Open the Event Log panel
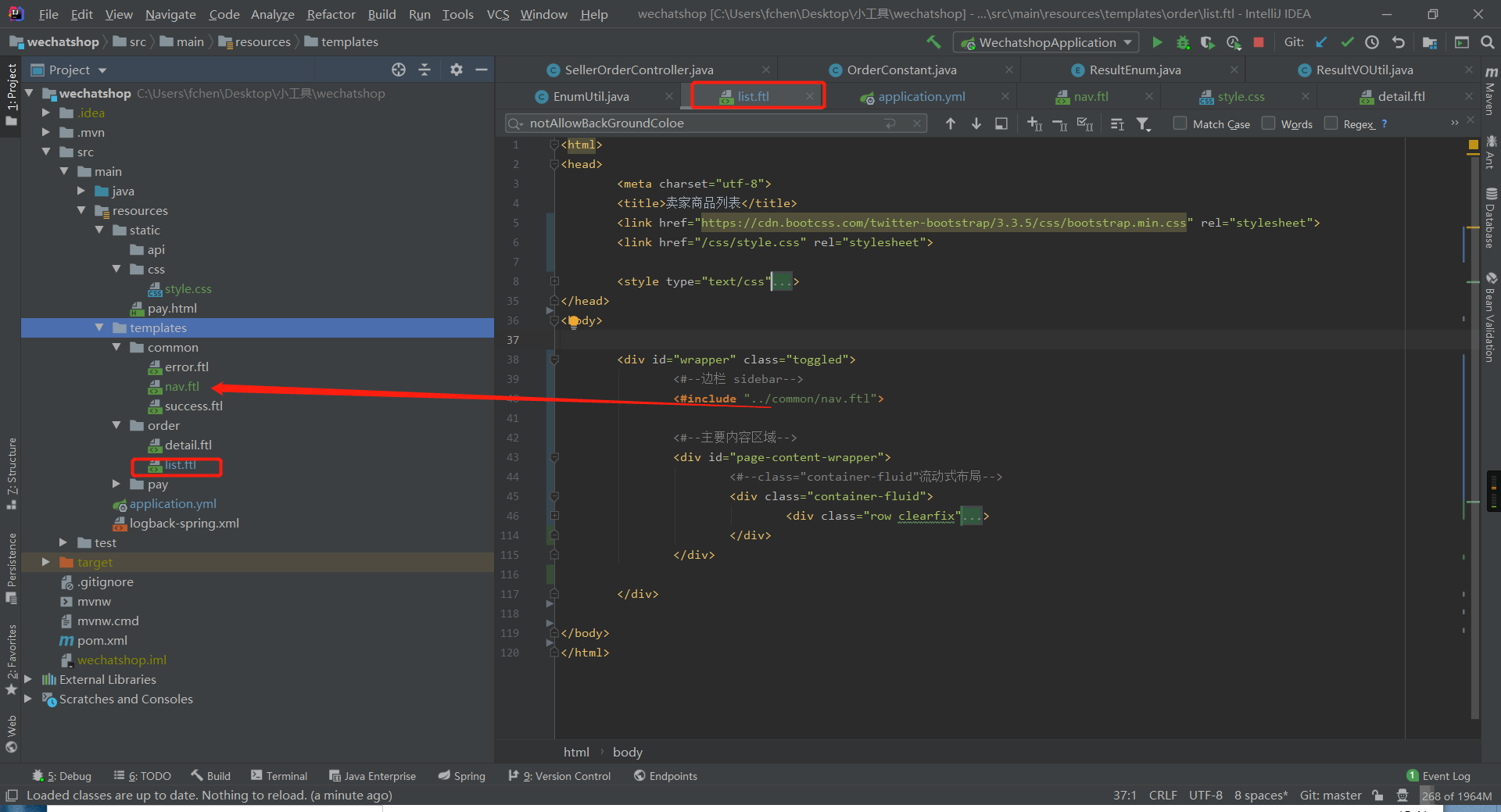 coord(1442,775)
